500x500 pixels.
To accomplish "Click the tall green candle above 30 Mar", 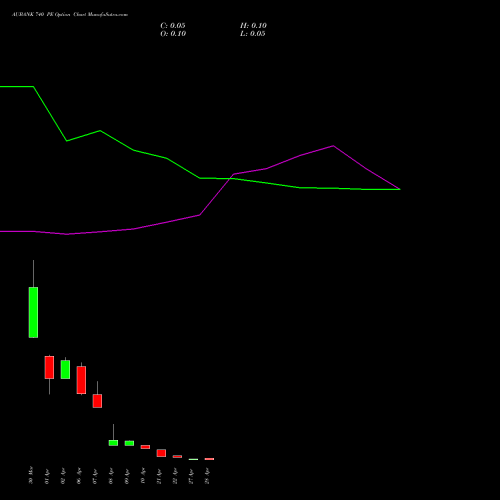I will pos(33,312).
